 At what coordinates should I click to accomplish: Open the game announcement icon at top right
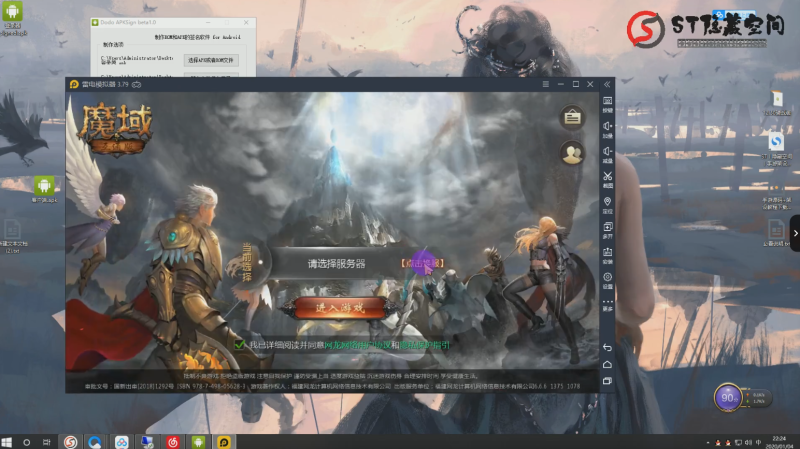(572, 118)
